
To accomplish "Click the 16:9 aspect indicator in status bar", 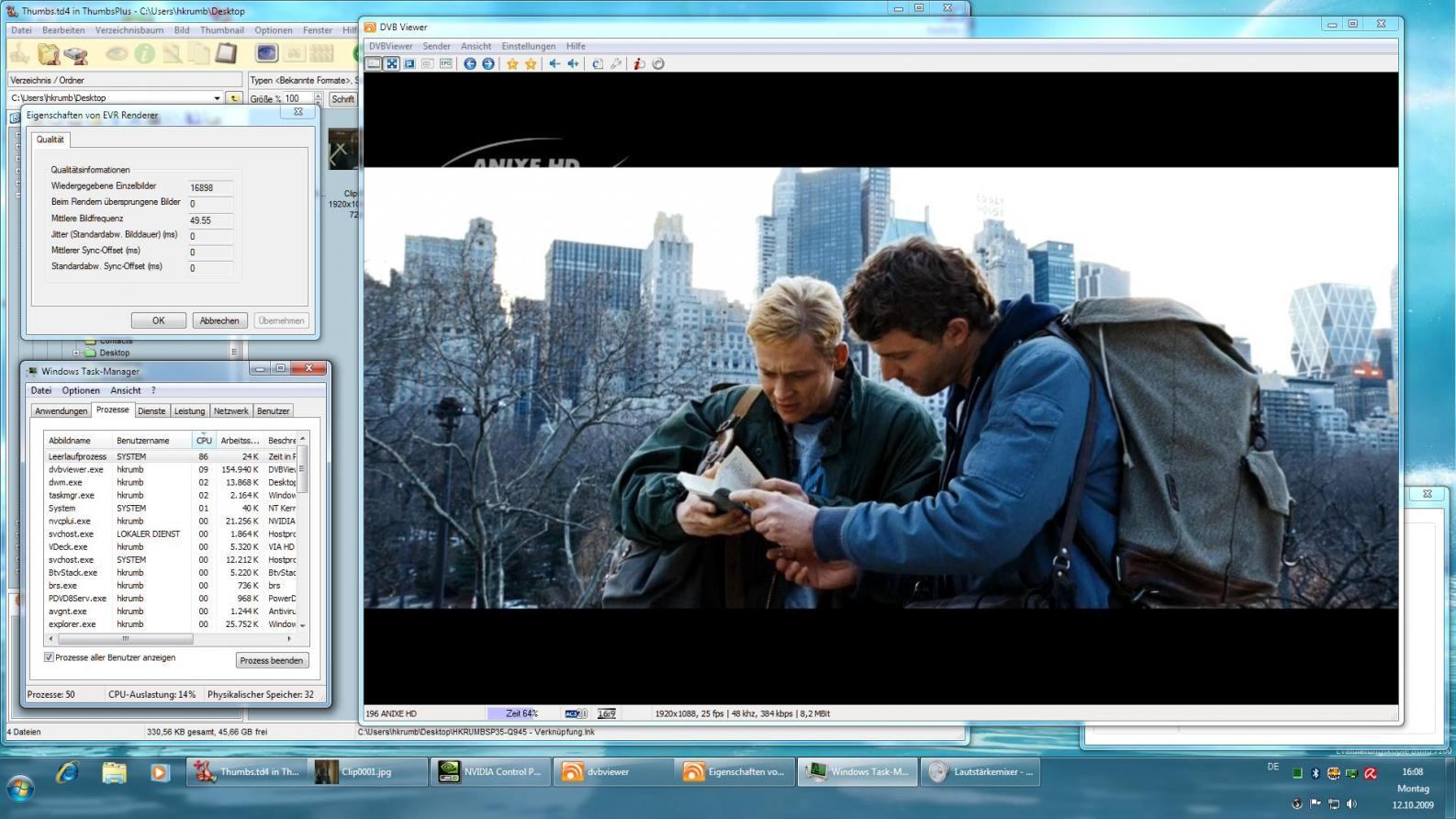I will tap(607, 713).
